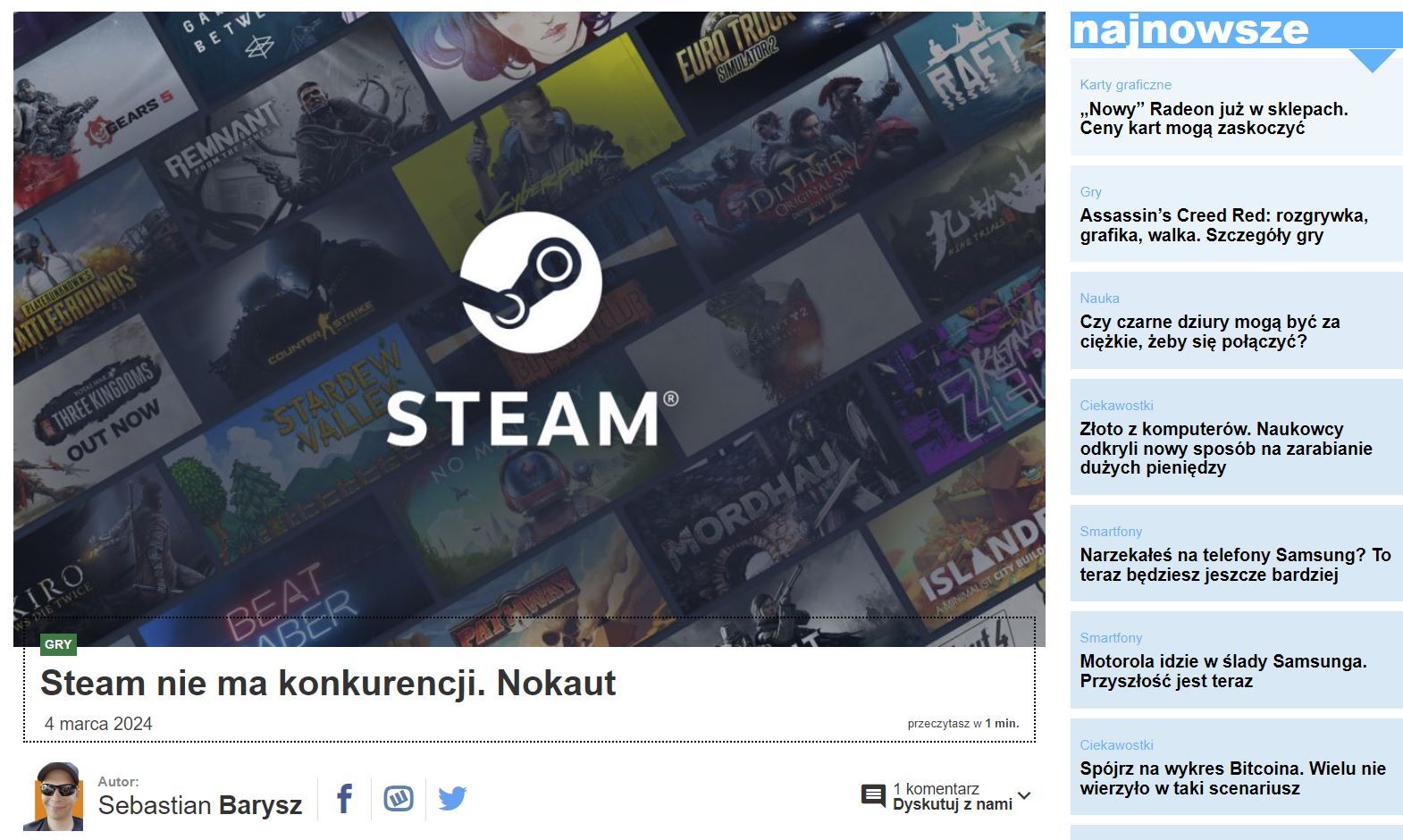This screenshot has width=1403, height=840.
Task: Open headline Steam nie ma konkurencji. Nokaut
Action: coord(328,683)
